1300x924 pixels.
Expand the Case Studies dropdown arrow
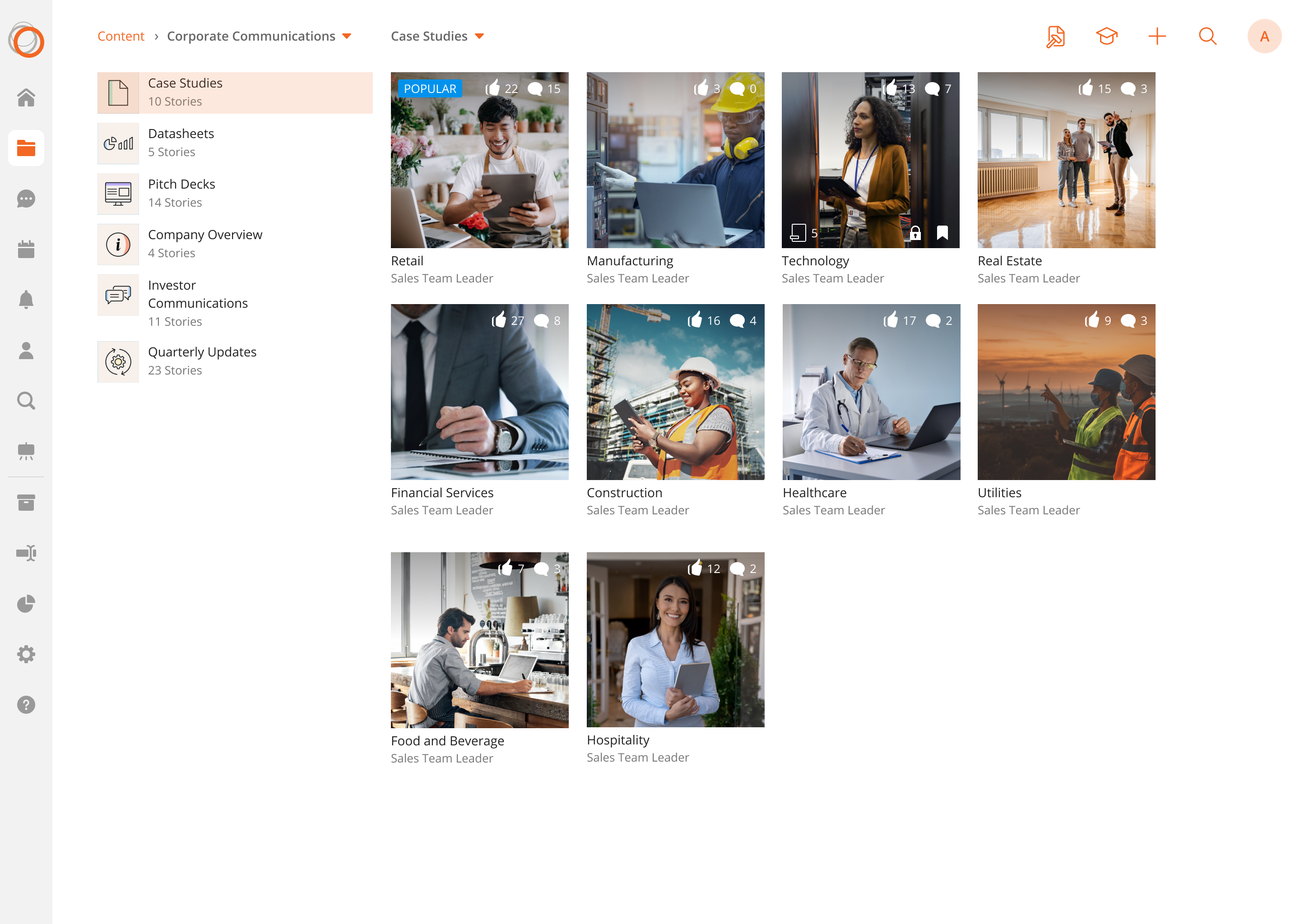(479, 37)
